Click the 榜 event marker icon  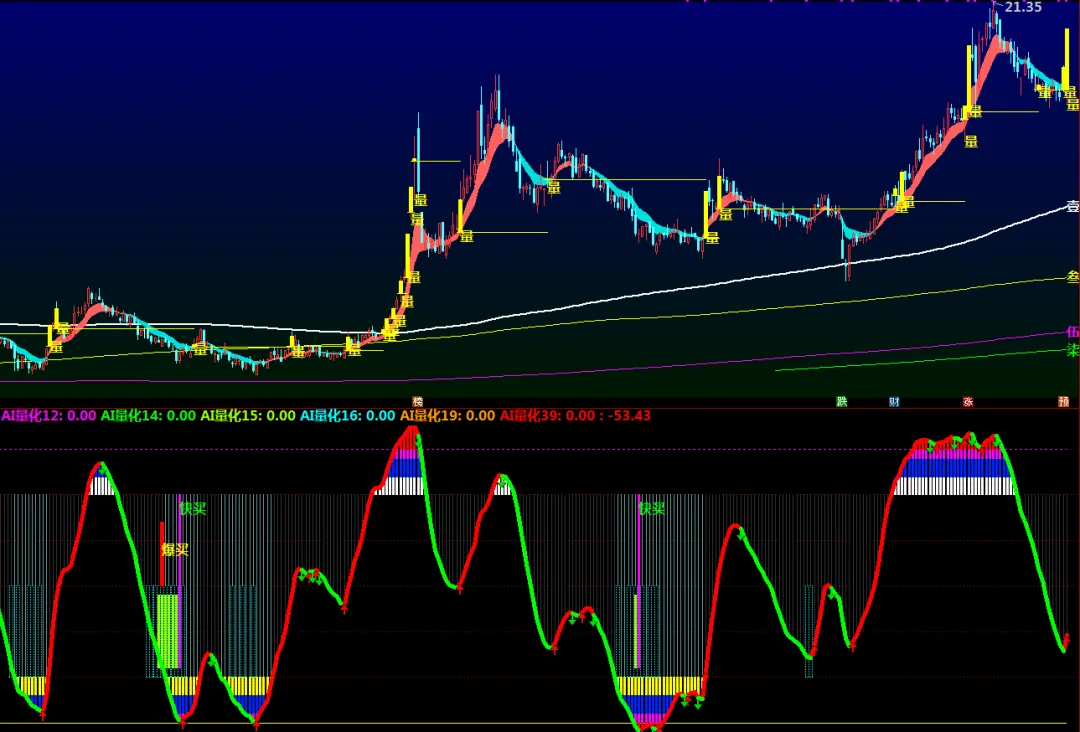tap(417, 401)
